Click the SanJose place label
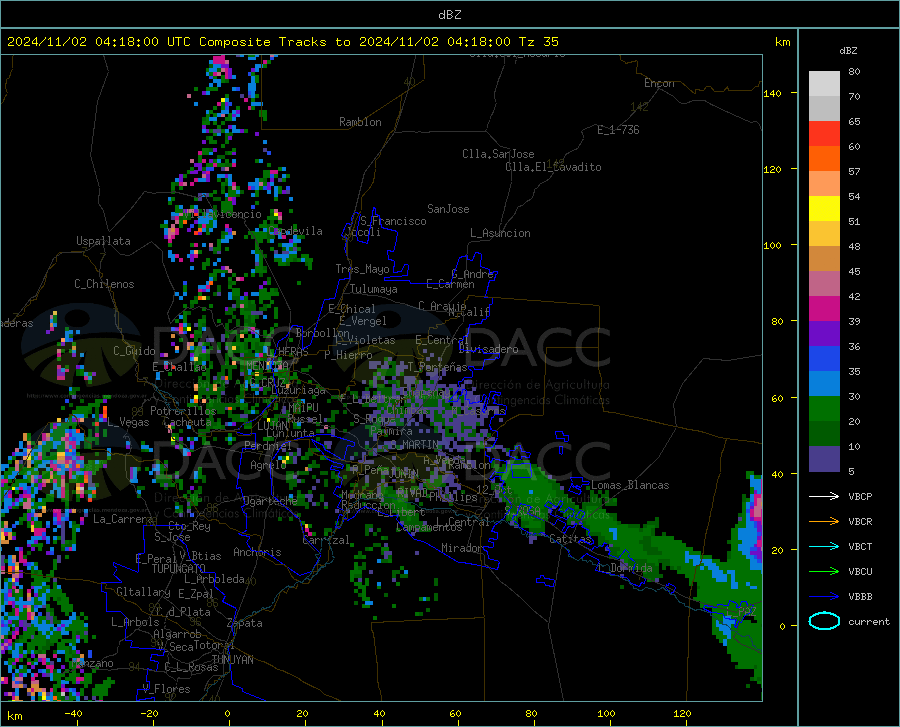The image size is (900, 727). click(448, 209)
